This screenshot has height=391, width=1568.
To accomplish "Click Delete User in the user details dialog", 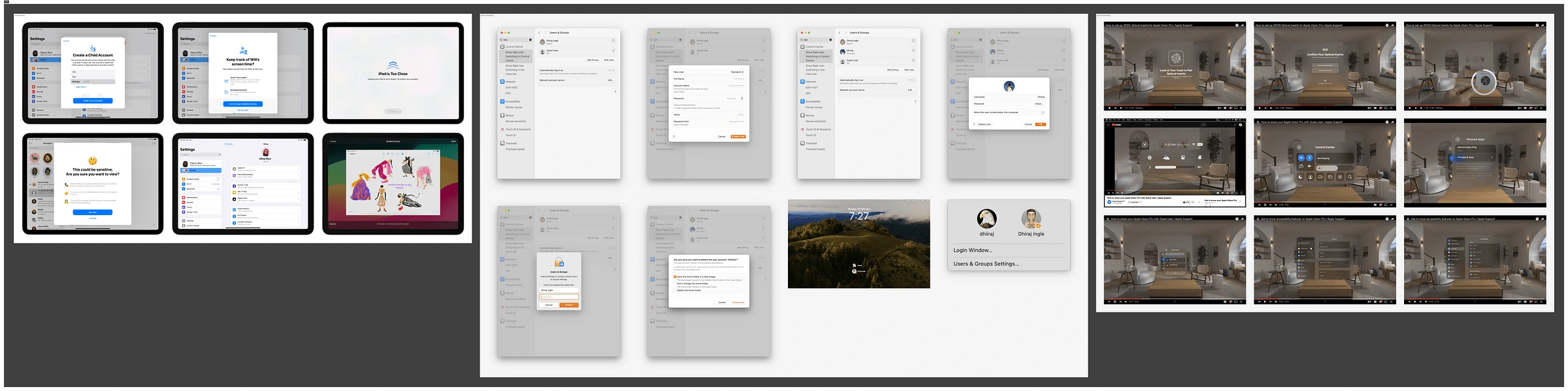I will [985, 124].
